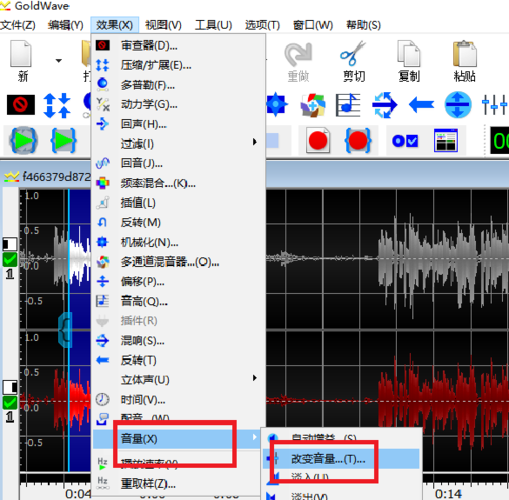Open the 窗口(W) menu
Screen dimensions: 509x500
click(x=313, y=25)
